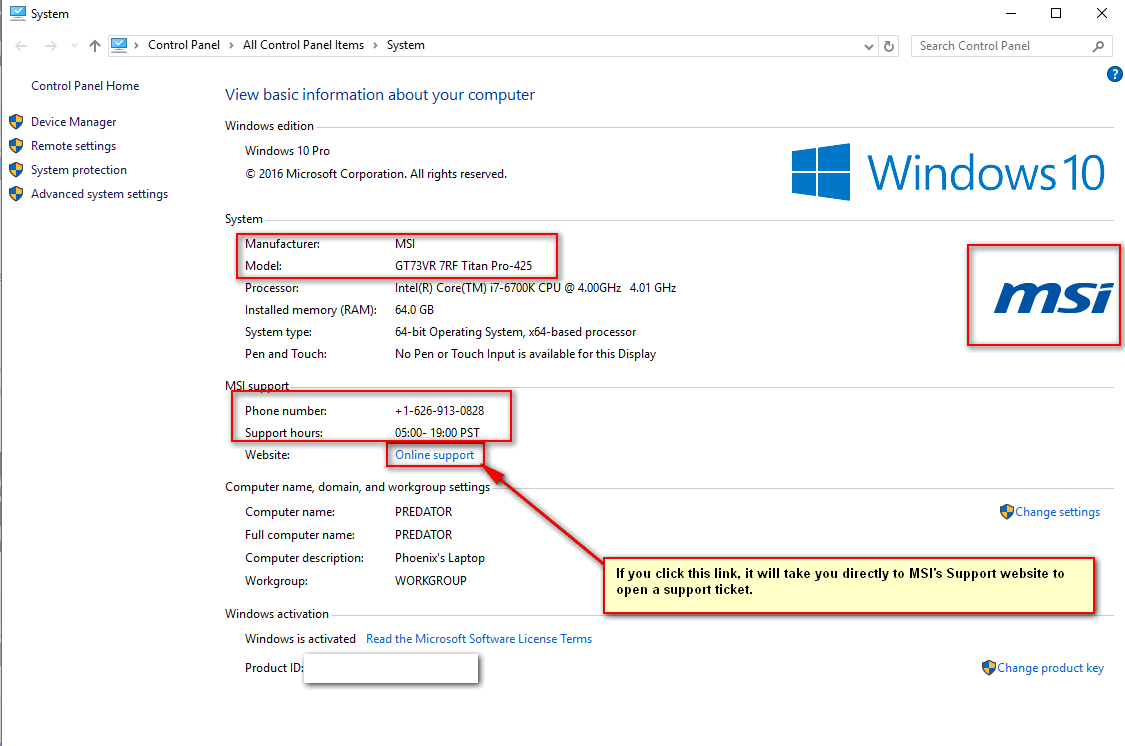The width and height of the screenshot is (1125, 746).
Task: Open Help with the question mark icon
Action: coord(1115,74)
